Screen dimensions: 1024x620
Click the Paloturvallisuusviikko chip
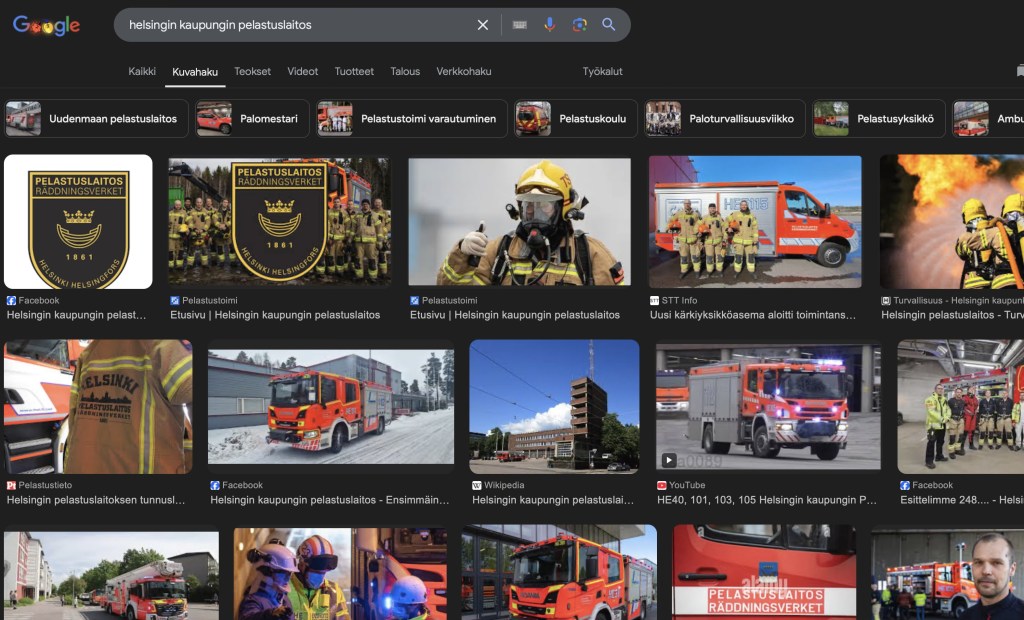tap(724, 118)
